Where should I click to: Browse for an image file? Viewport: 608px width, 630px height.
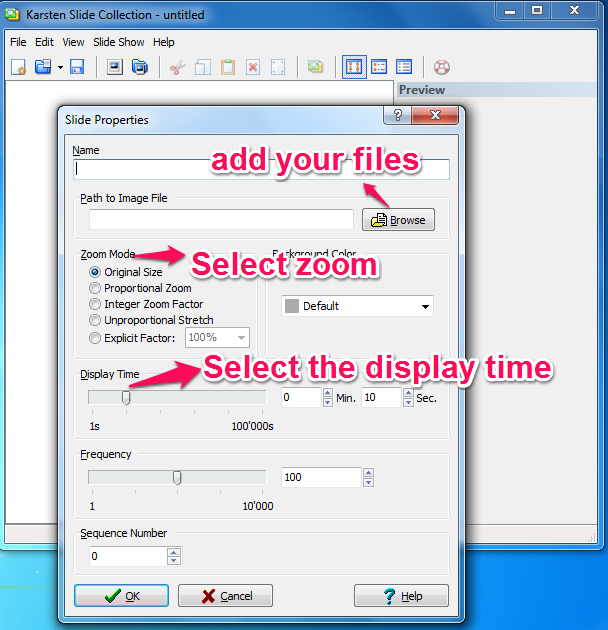coord(398,220)
